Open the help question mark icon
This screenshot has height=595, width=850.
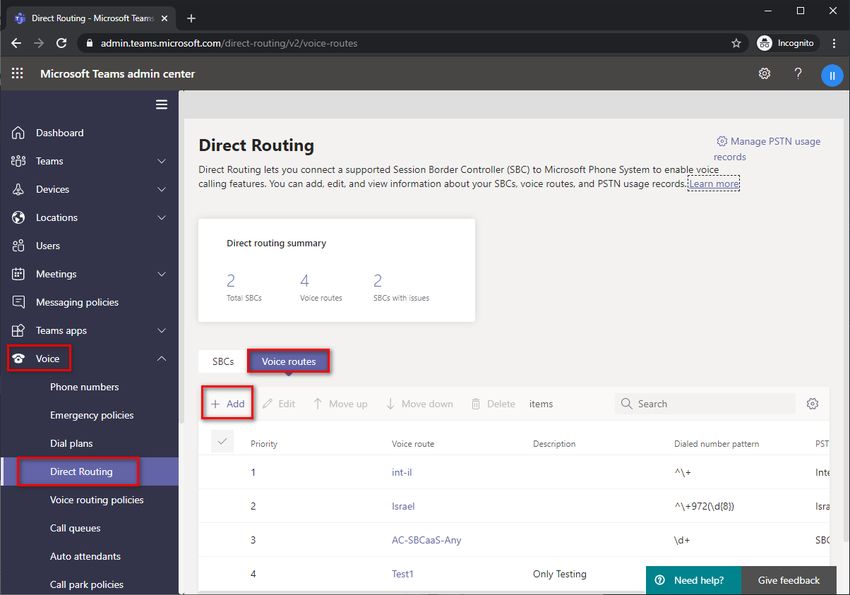point(798,73)
